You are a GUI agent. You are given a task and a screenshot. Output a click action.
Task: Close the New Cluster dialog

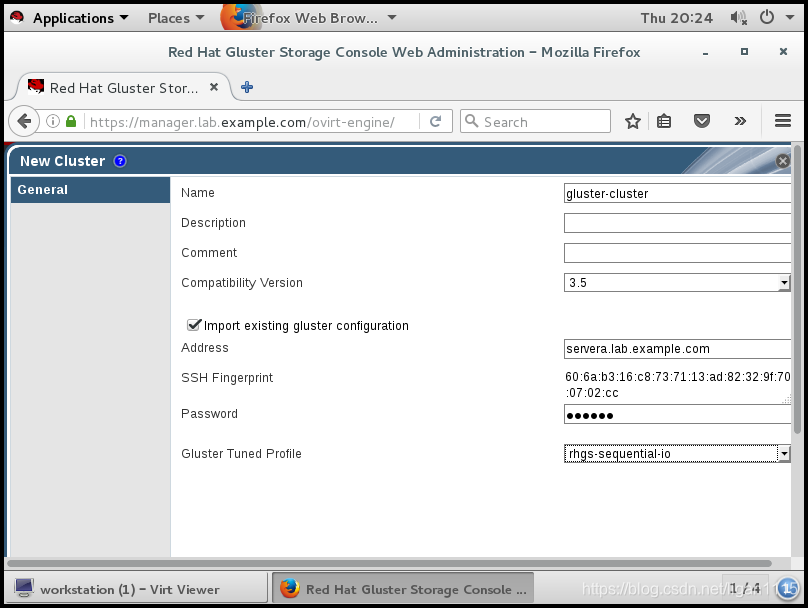[x=782, y=161]
